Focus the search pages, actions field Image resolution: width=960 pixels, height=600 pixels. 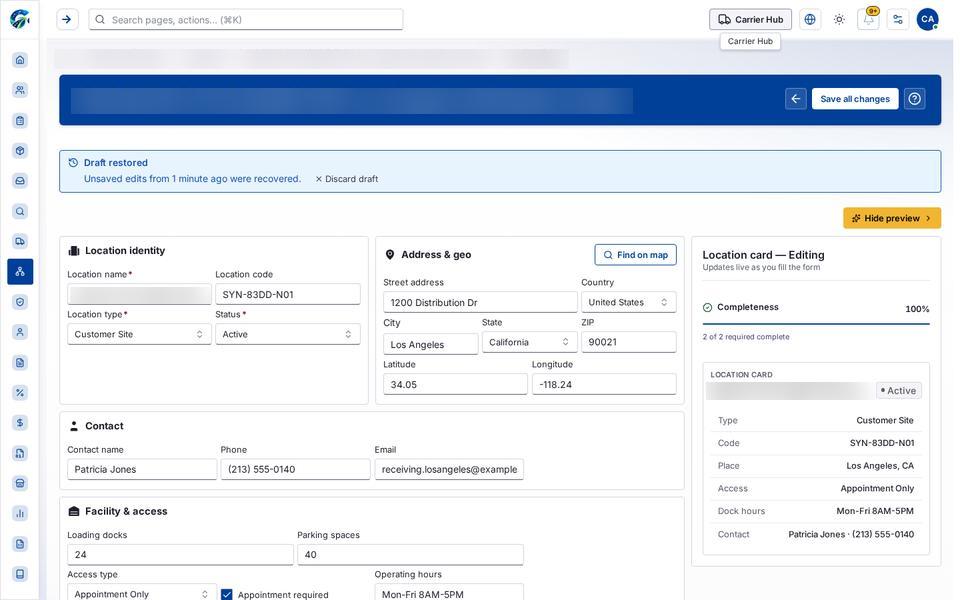pos(246,20)
